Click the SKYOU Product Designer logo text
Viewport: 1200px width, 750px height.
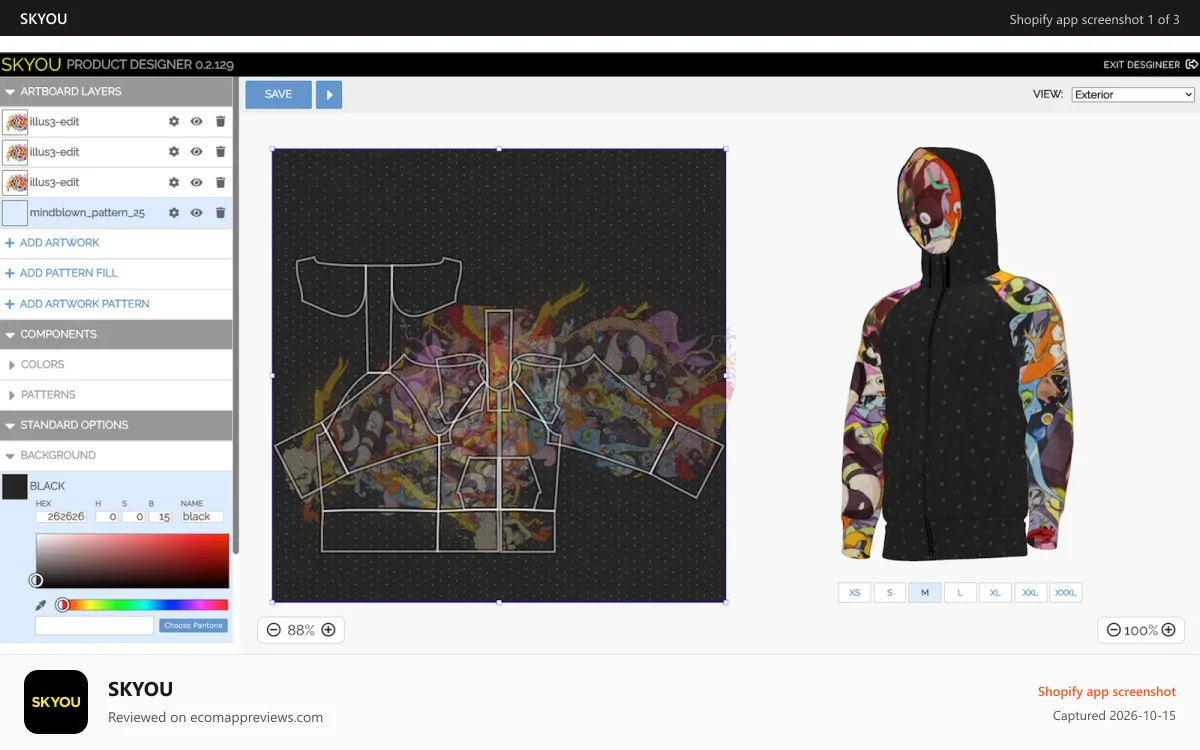[x=117, y=64]
